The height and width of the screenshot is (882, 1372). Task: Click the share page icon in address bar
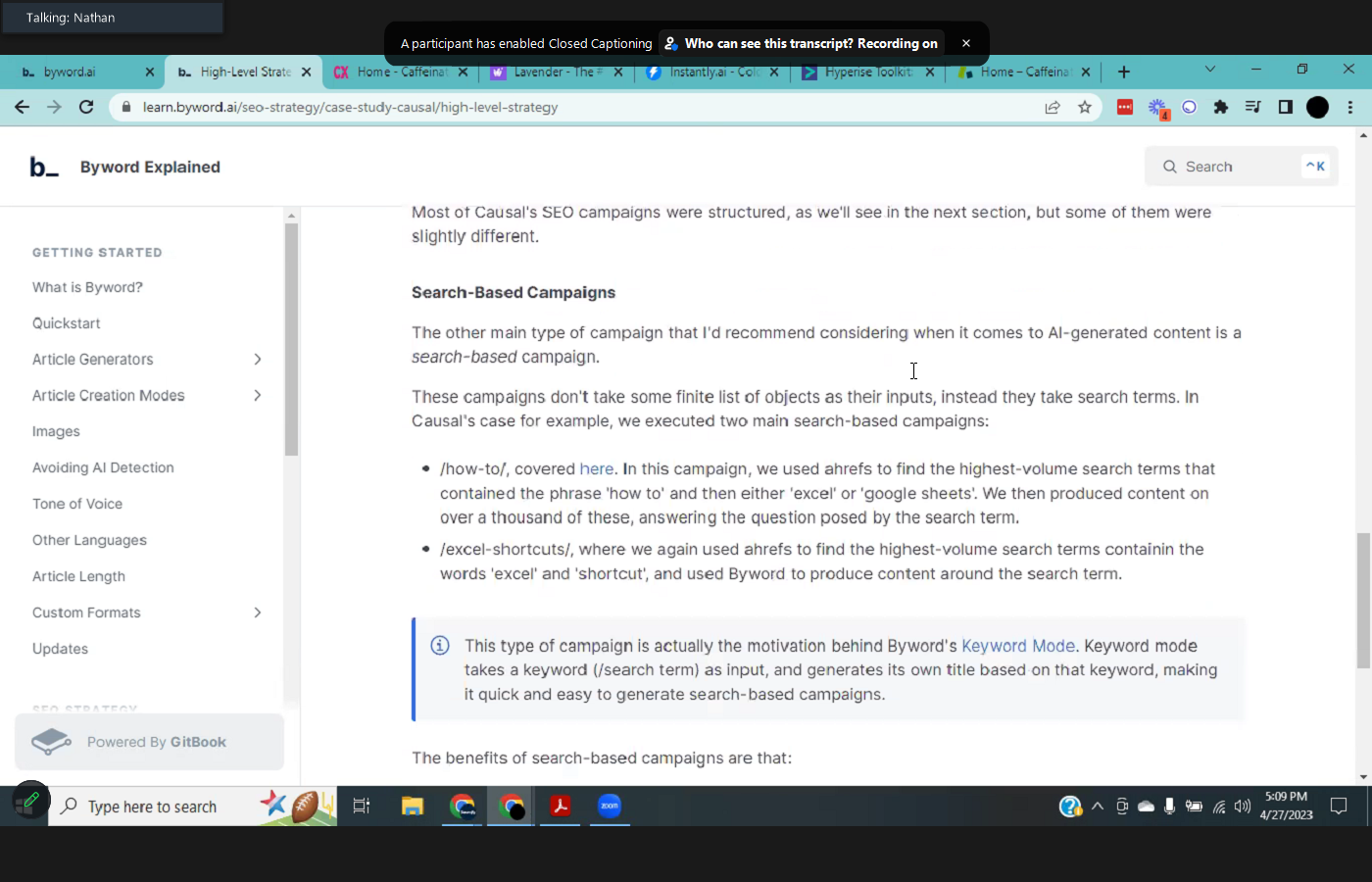pos(1053,107)
